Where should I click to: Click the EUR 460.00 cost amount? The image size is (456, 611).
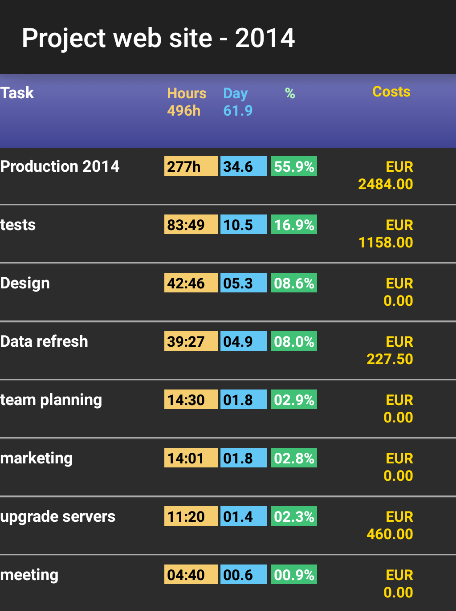click(390, 525)
